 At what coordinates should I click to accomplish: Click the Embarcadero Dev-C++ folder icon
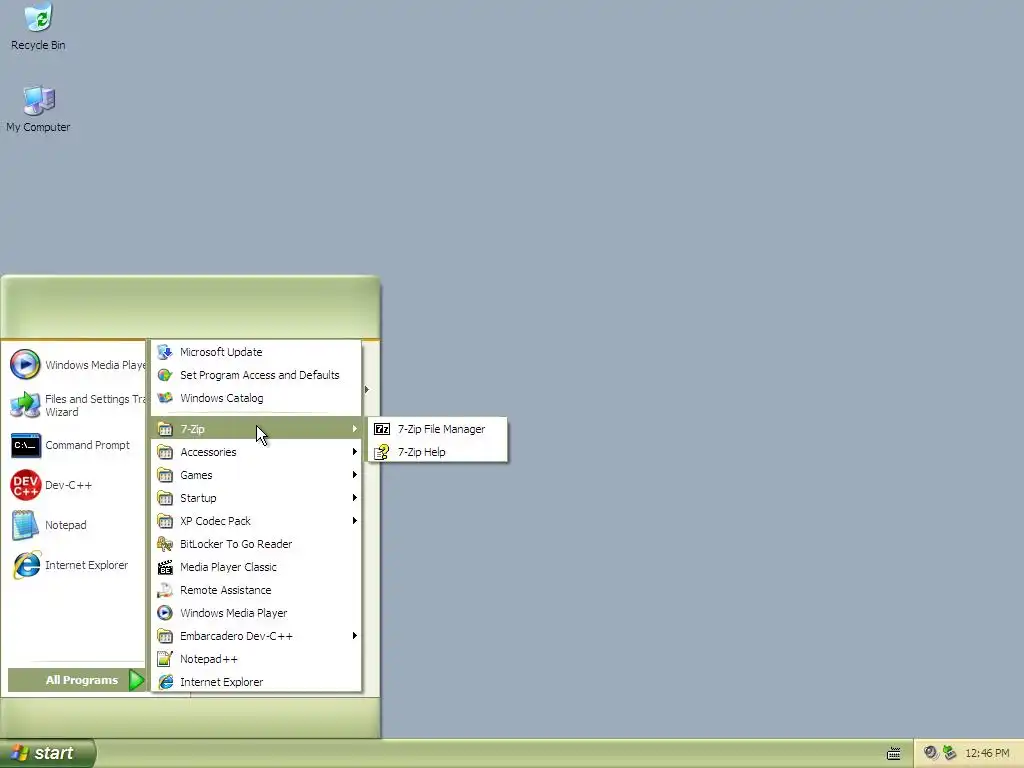pyautogui.click(x=165, y=636)
